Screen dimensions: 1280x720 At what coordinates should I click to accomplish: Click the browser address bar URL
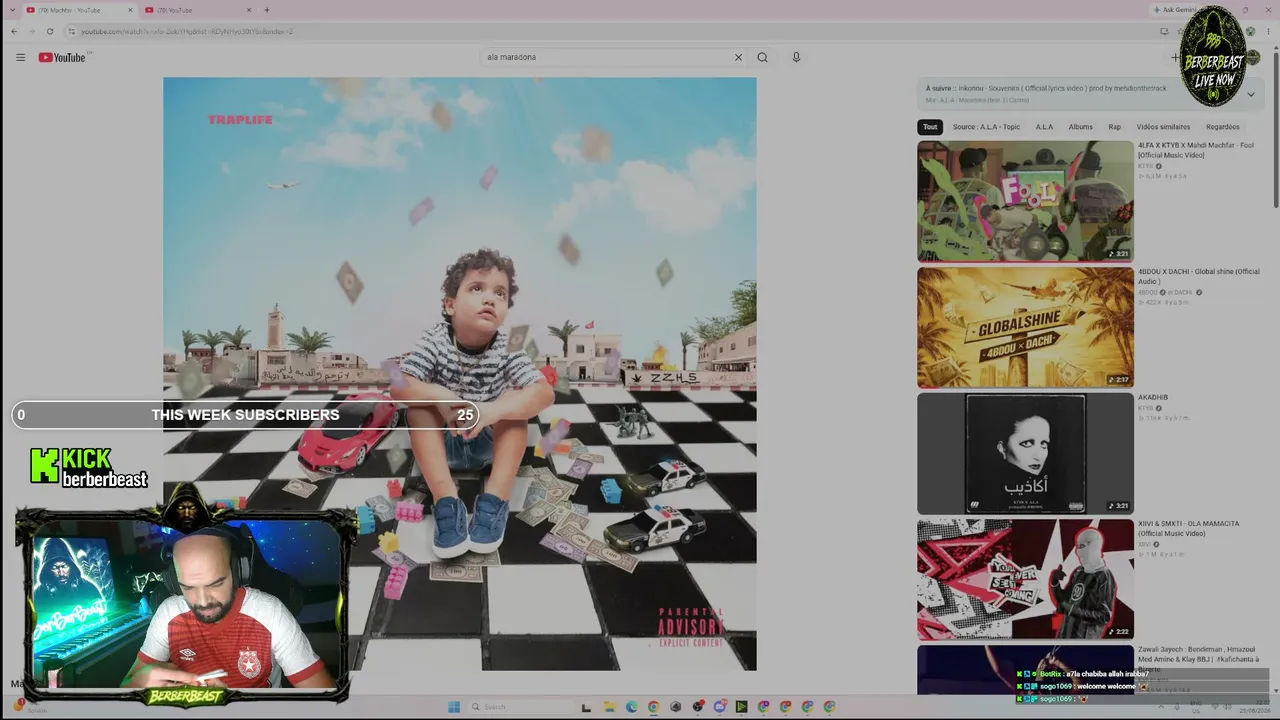coord(186,31)
